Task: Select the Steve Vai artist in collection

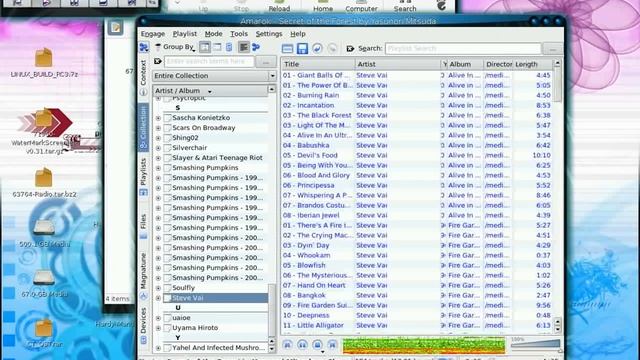Action: [215, 298]
